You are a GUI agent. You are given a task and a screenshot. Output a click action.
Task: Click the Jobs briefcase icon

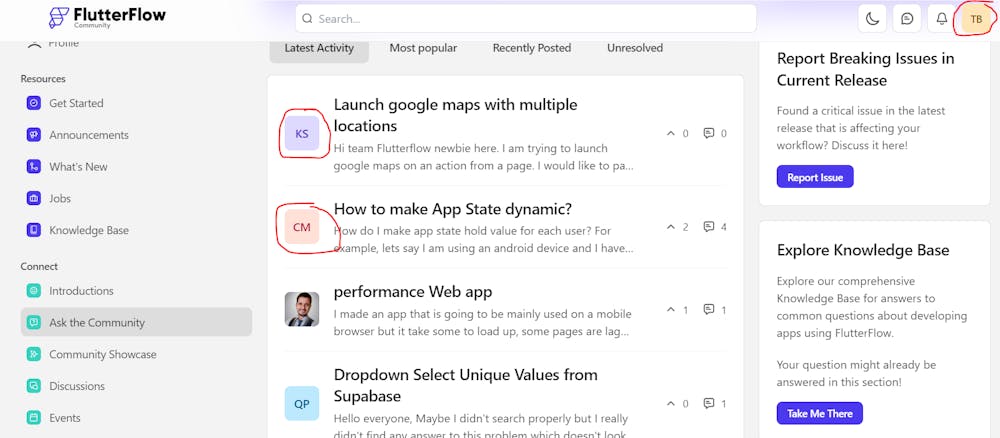point(34,198)
